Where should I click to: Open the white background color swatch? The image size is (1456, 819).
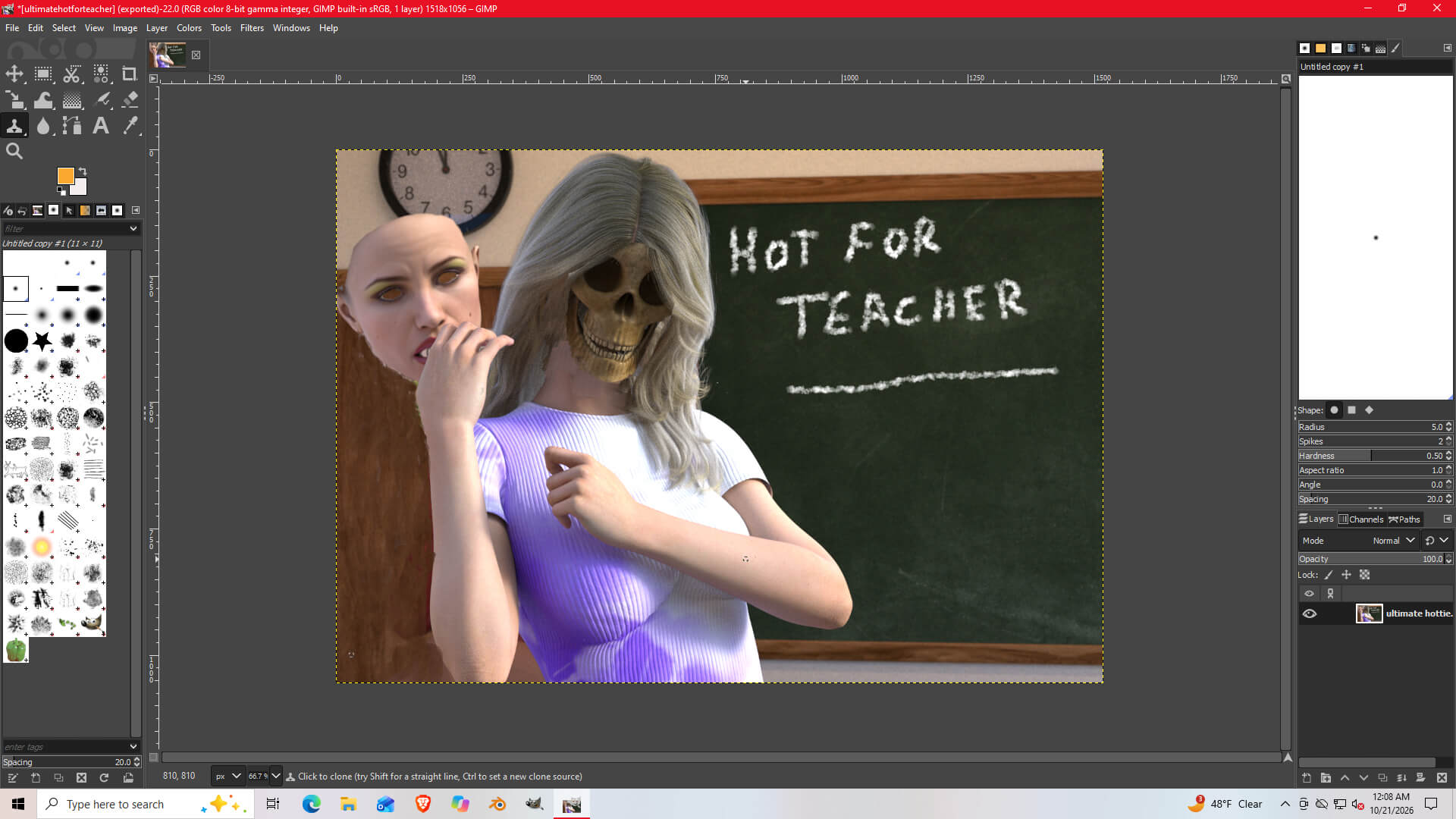point(80,187)
